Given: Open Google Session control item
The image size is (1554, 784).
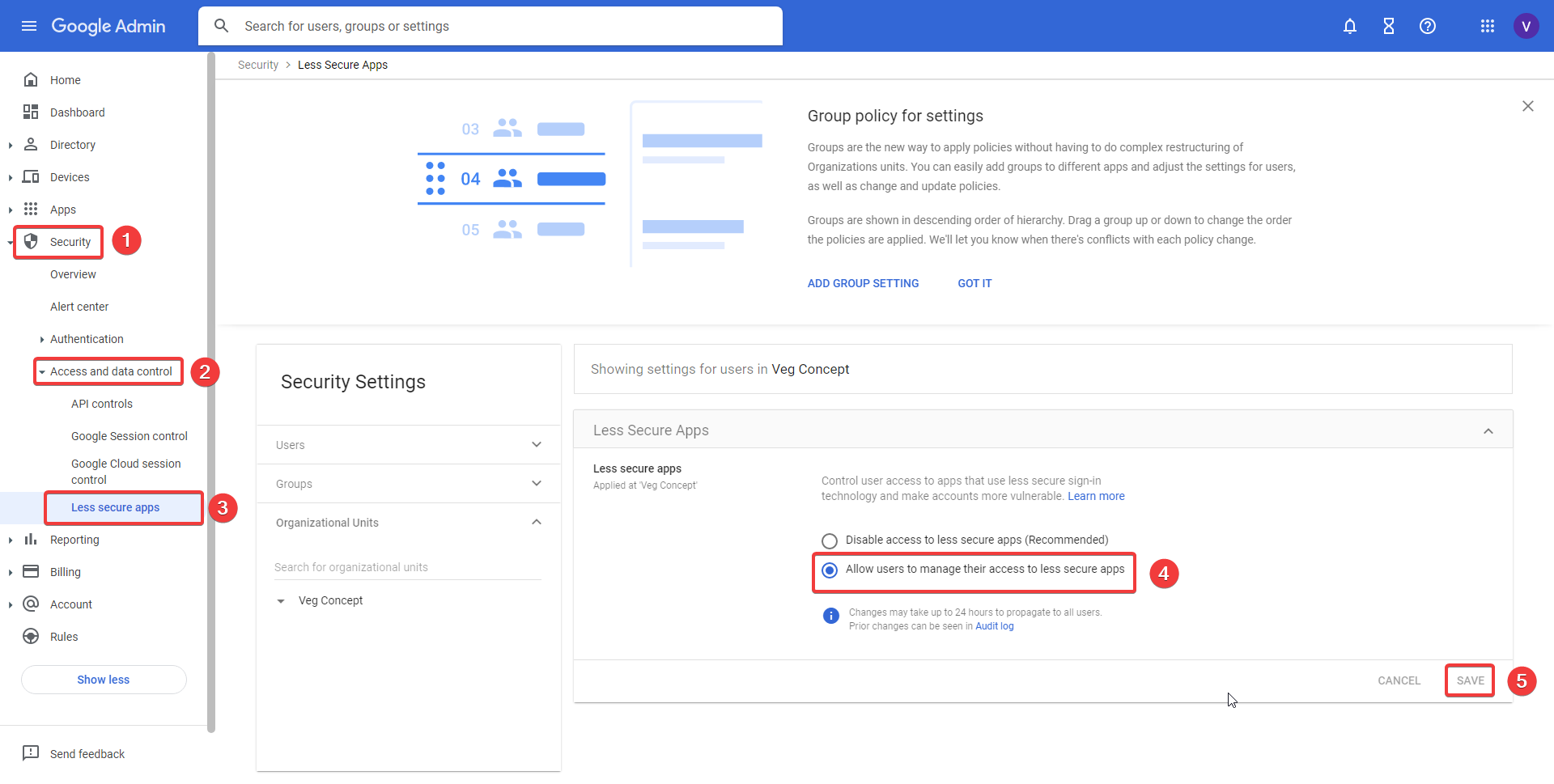Looking at the screenshot, I should pyautogui.click(x=129, y=436).
